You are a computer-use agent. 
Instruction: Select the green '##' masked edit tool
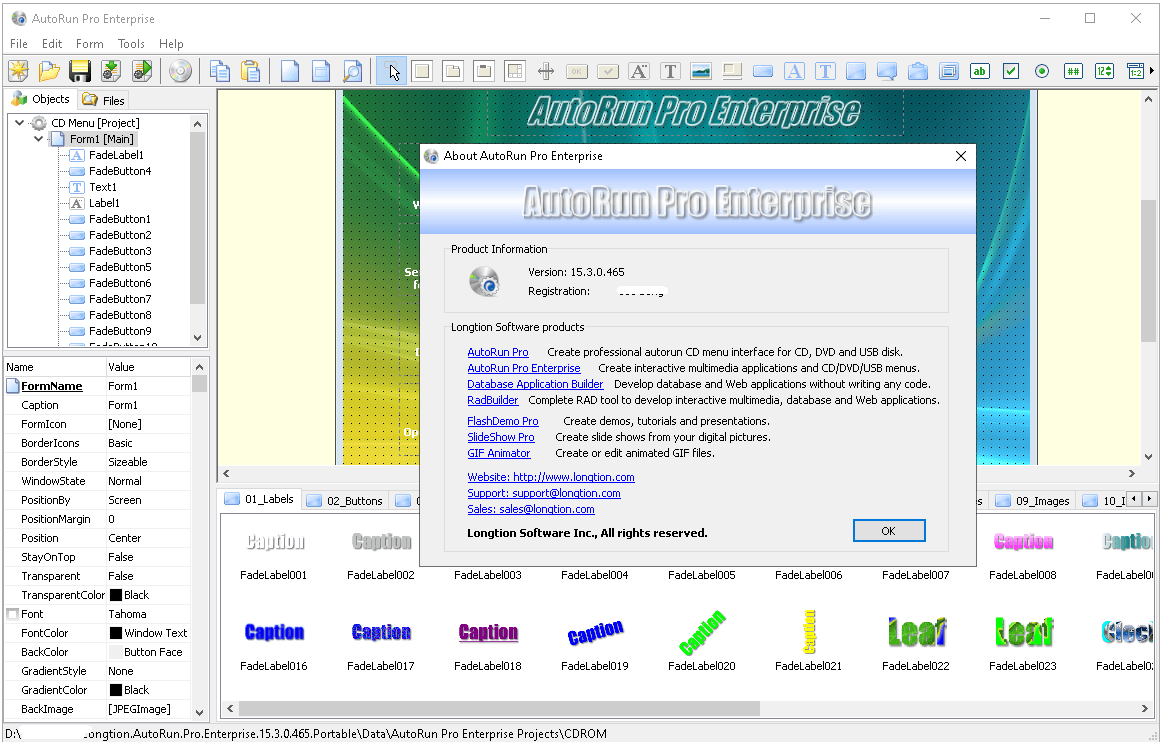[x=1073, y=71]
